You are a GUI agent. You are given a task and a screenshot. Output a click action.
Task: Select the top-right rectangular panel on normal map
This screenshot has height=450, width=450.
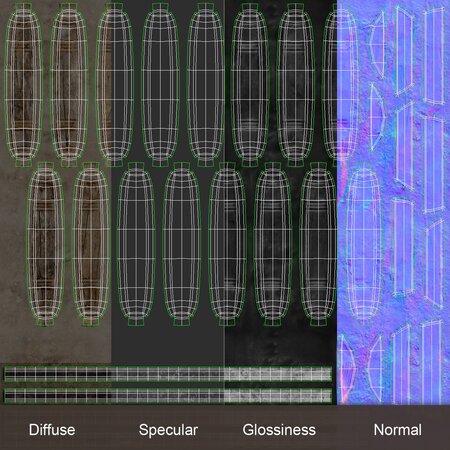pyautogui.click(x=434, y=56)
